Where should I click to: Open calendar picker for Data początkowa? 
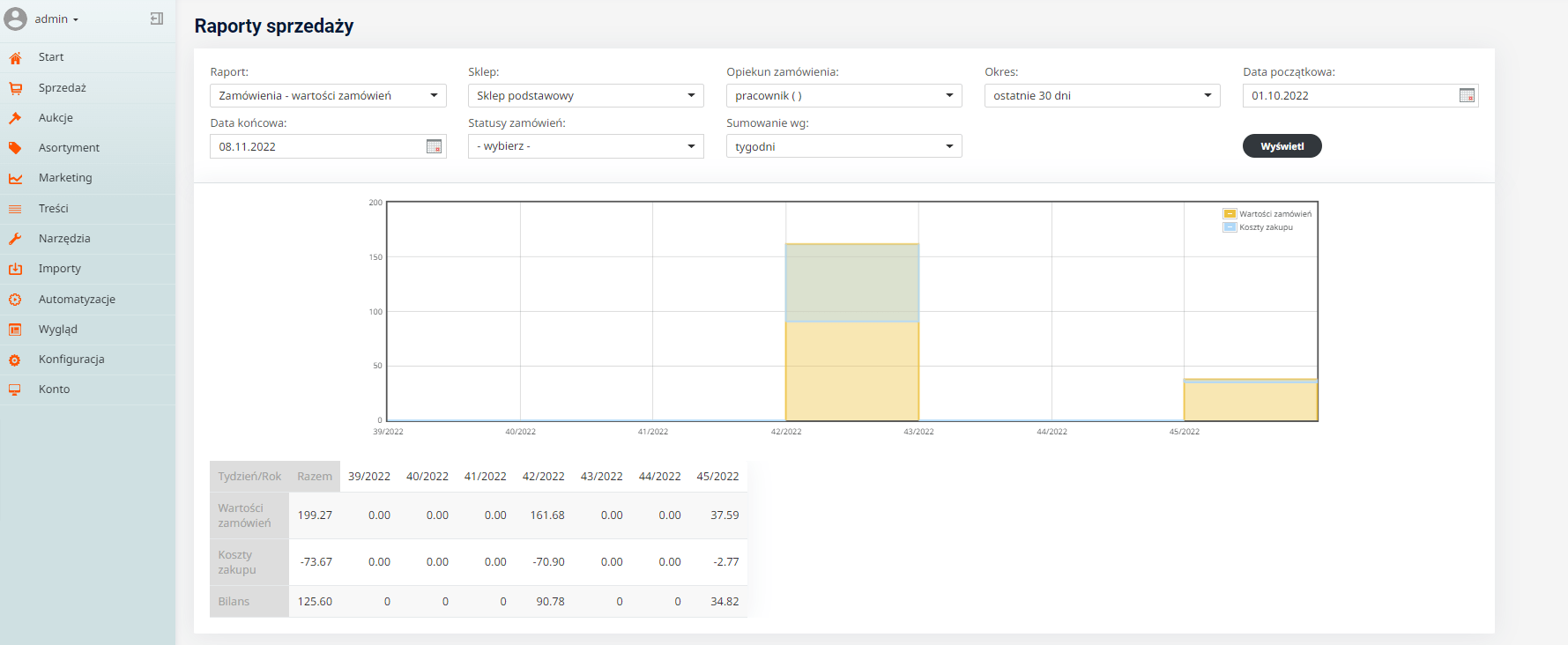tap(1467, 95)
